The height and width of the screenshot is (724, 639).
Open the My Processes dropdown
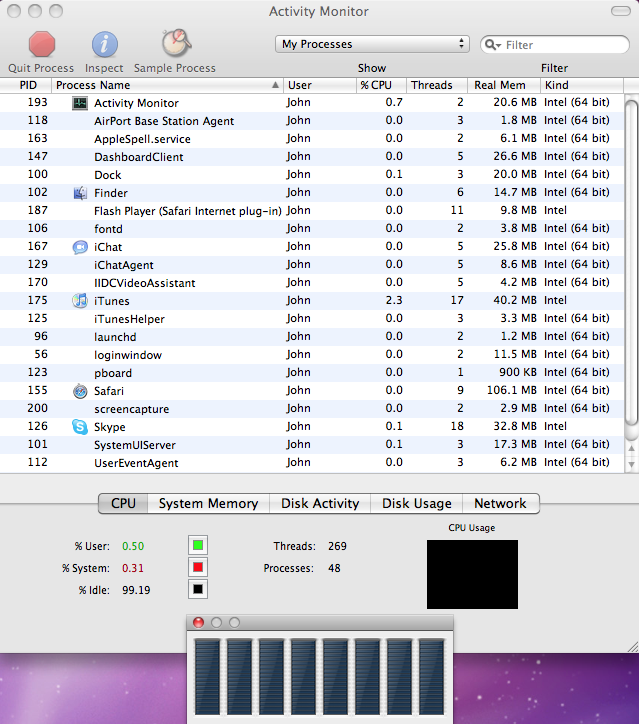tap(372, 44)
